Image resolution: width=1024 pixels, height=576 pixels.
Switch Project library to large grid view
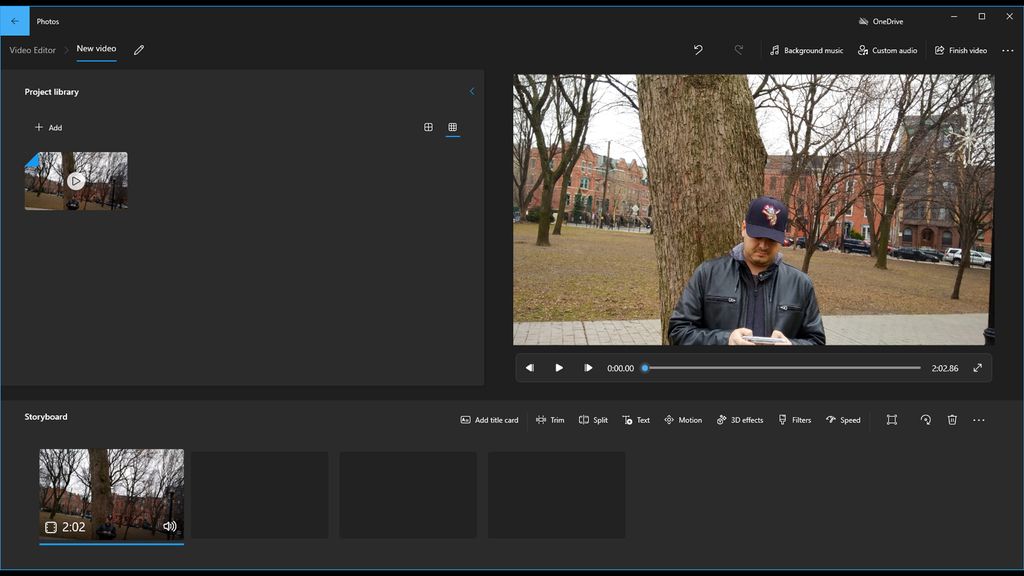[428, 127]
